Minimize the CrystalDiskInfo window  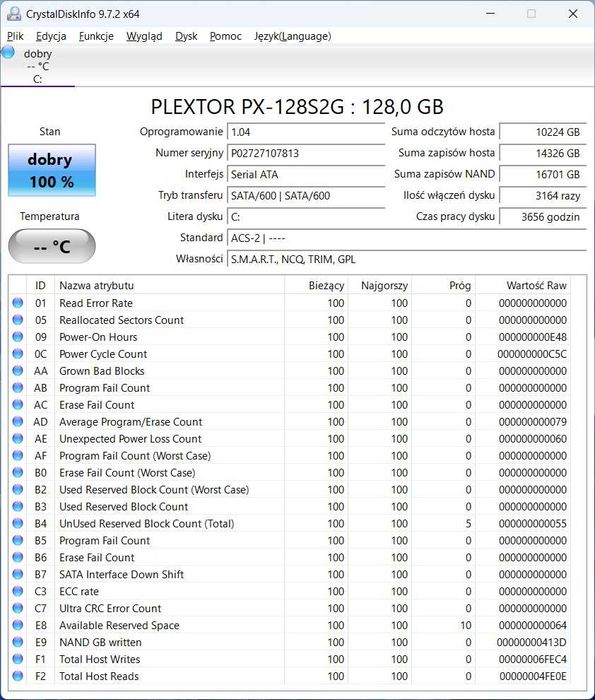pyautogui.click(x=490, y=14)
